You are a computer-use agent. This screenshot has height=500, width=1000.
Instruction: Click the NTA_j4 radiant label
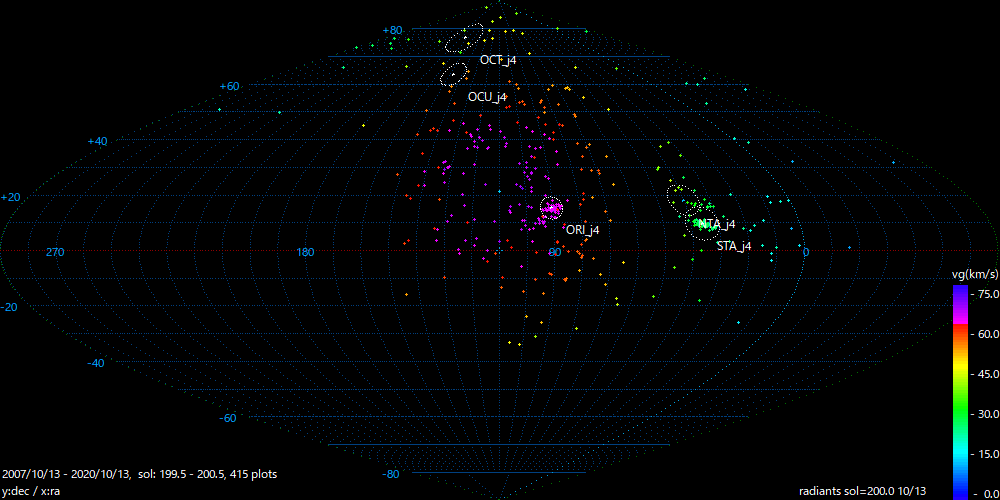click(x=718, y=224)
